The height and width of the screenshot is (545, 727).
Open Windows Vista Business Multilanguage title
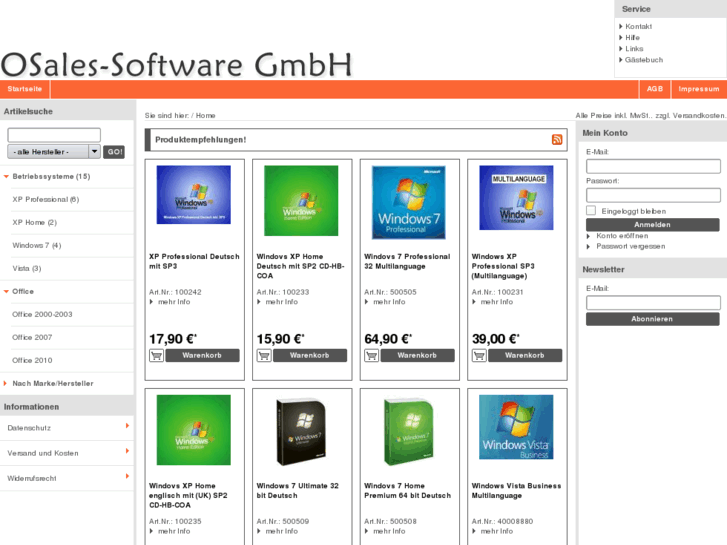517,491
